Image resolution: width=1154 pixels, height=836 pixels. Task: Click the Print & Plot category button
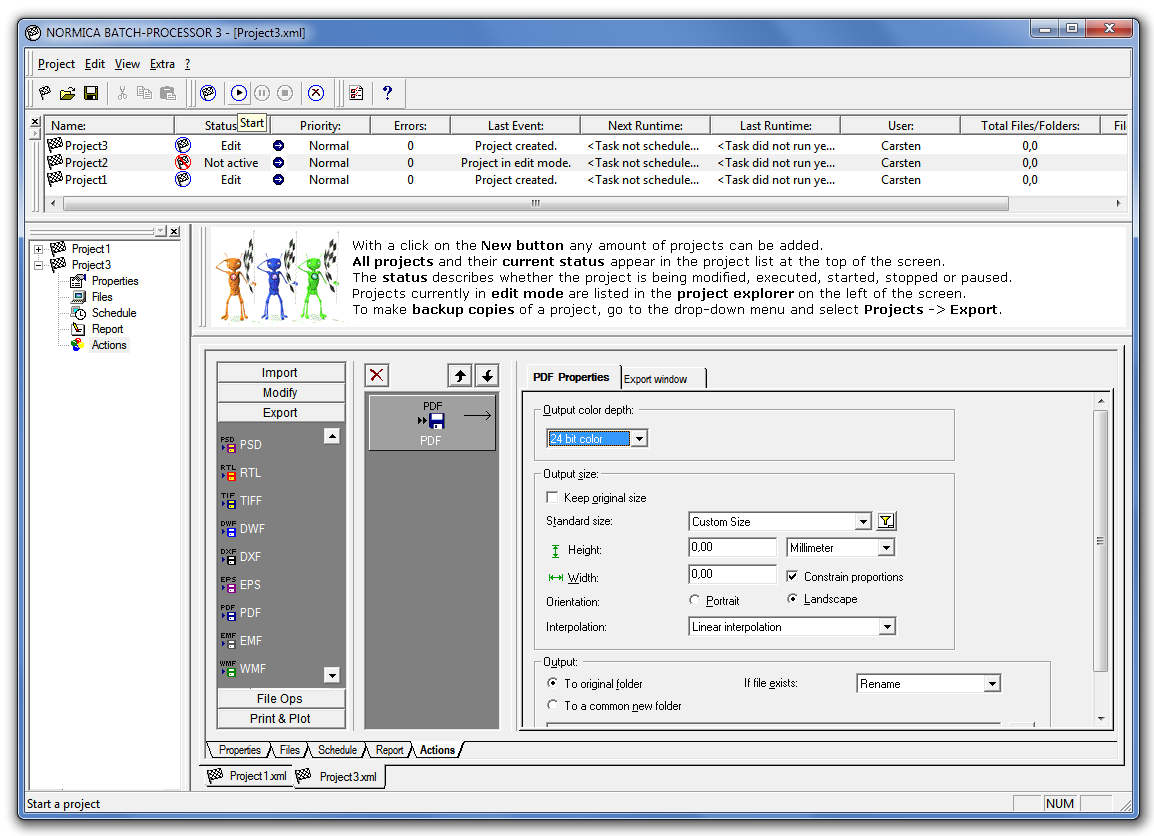pos(280,719)
